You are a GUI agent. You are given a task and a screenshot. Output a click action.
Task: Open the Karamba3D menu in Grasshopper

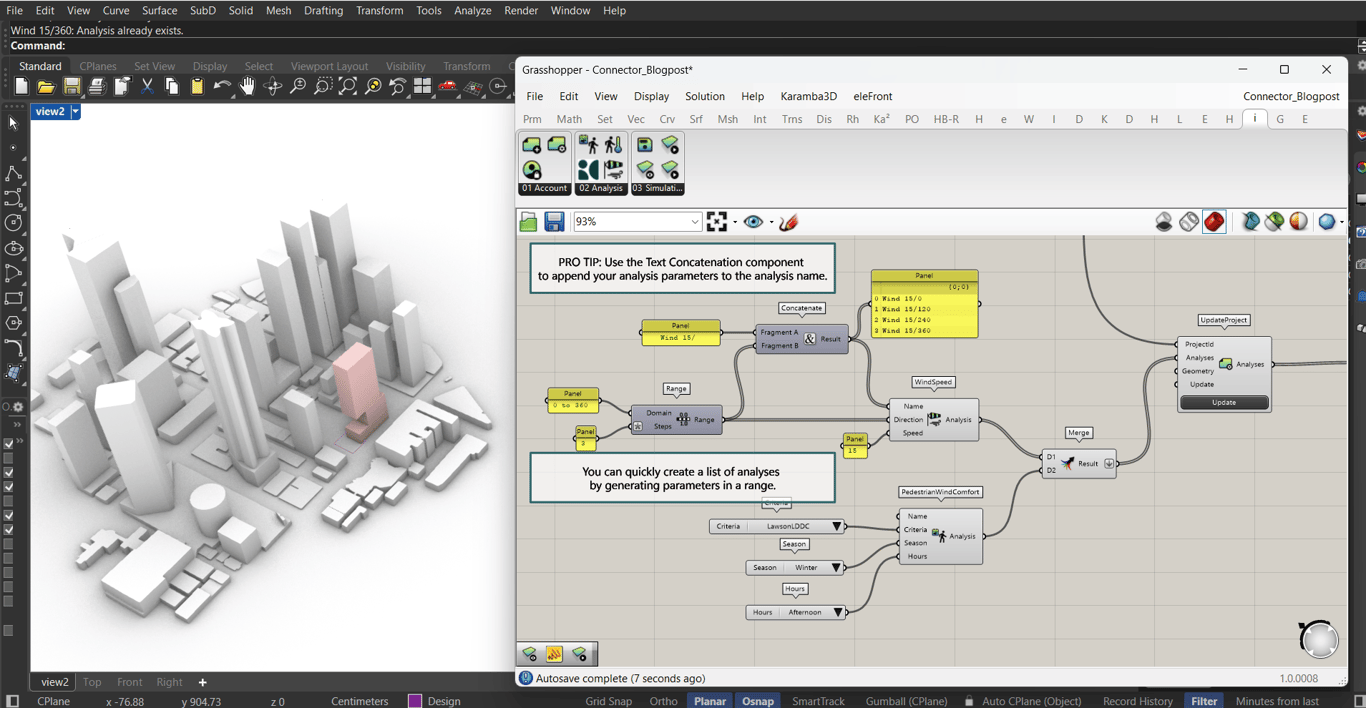[x=808, y=96]
